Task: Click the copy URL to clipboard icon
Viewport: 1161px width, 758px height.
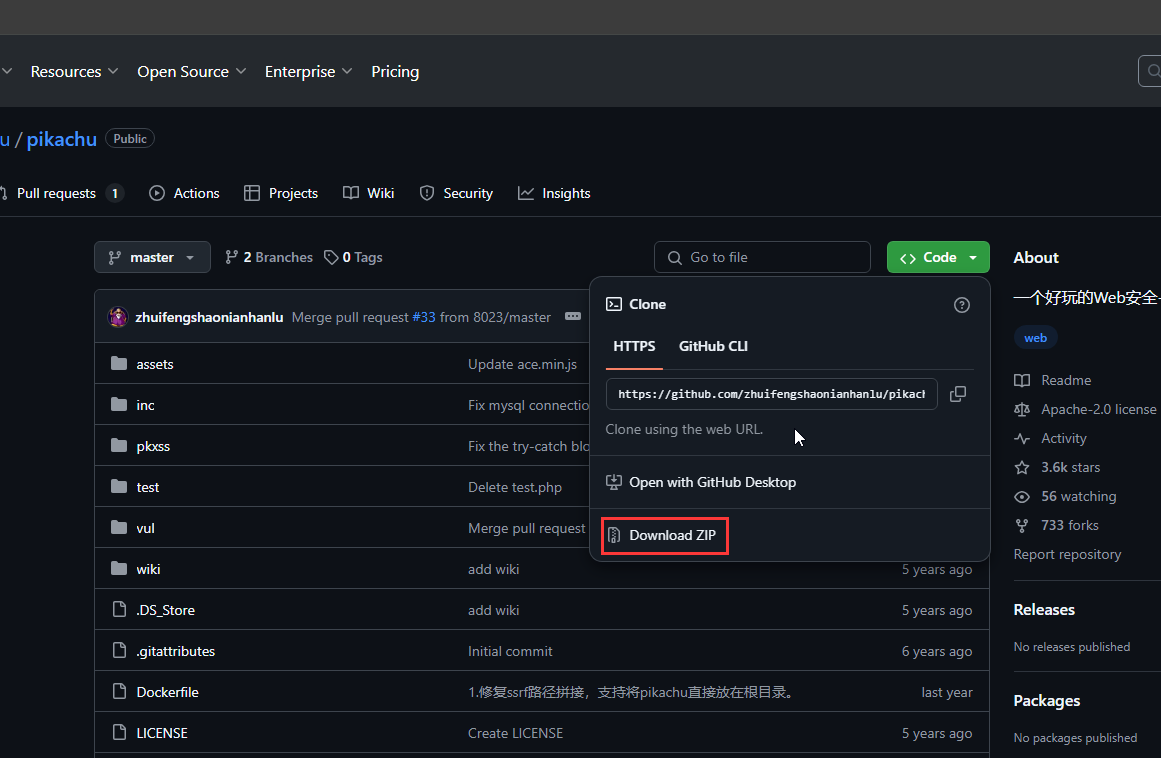Action: [x=957, y=394]
